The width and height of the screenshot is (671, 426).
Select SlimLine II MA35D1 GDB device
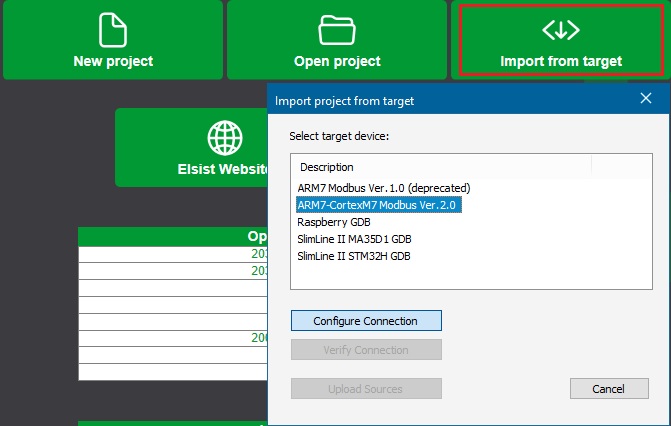[354, 239]
